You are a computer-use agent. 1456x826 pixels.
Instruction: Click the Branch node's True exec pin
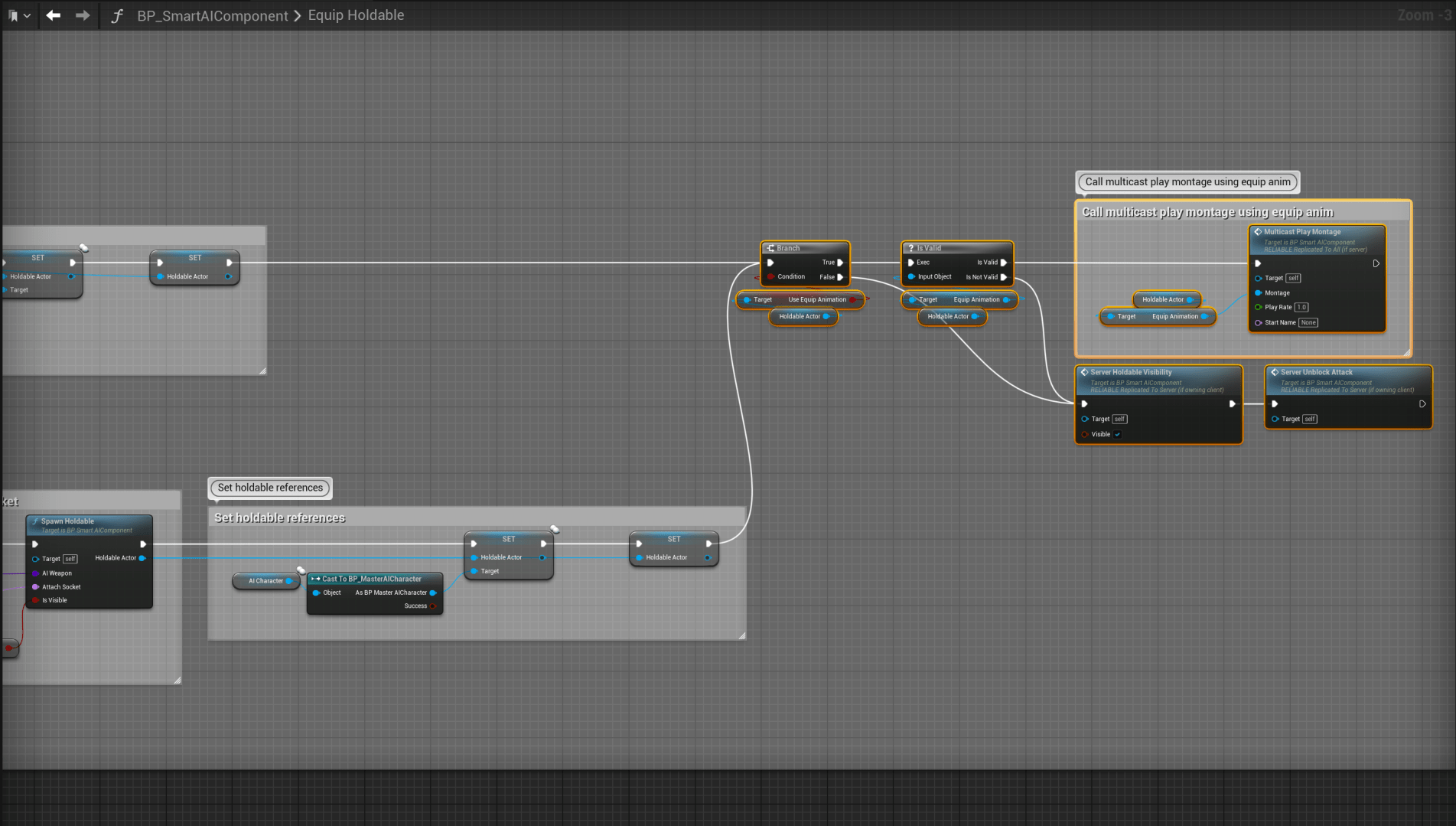[x=840, y=263]
